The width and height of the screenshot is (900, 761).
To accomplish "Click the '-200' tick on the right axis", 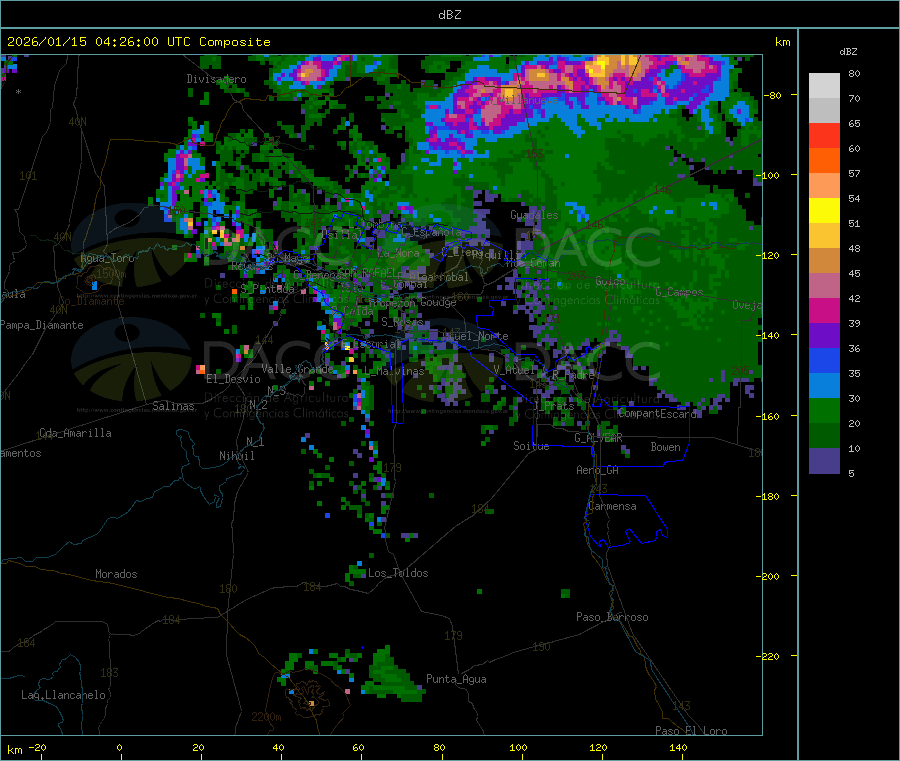I will pos(767,576).
